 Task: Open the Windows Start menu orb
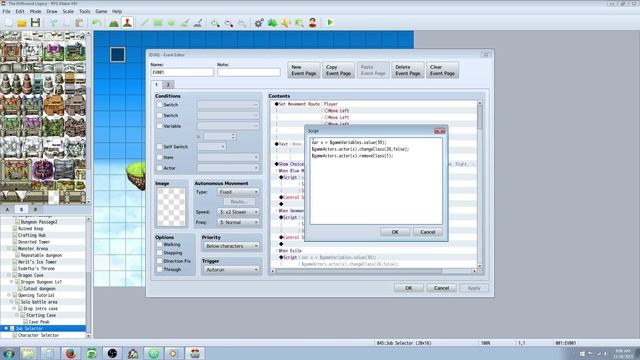pos(9,353)
